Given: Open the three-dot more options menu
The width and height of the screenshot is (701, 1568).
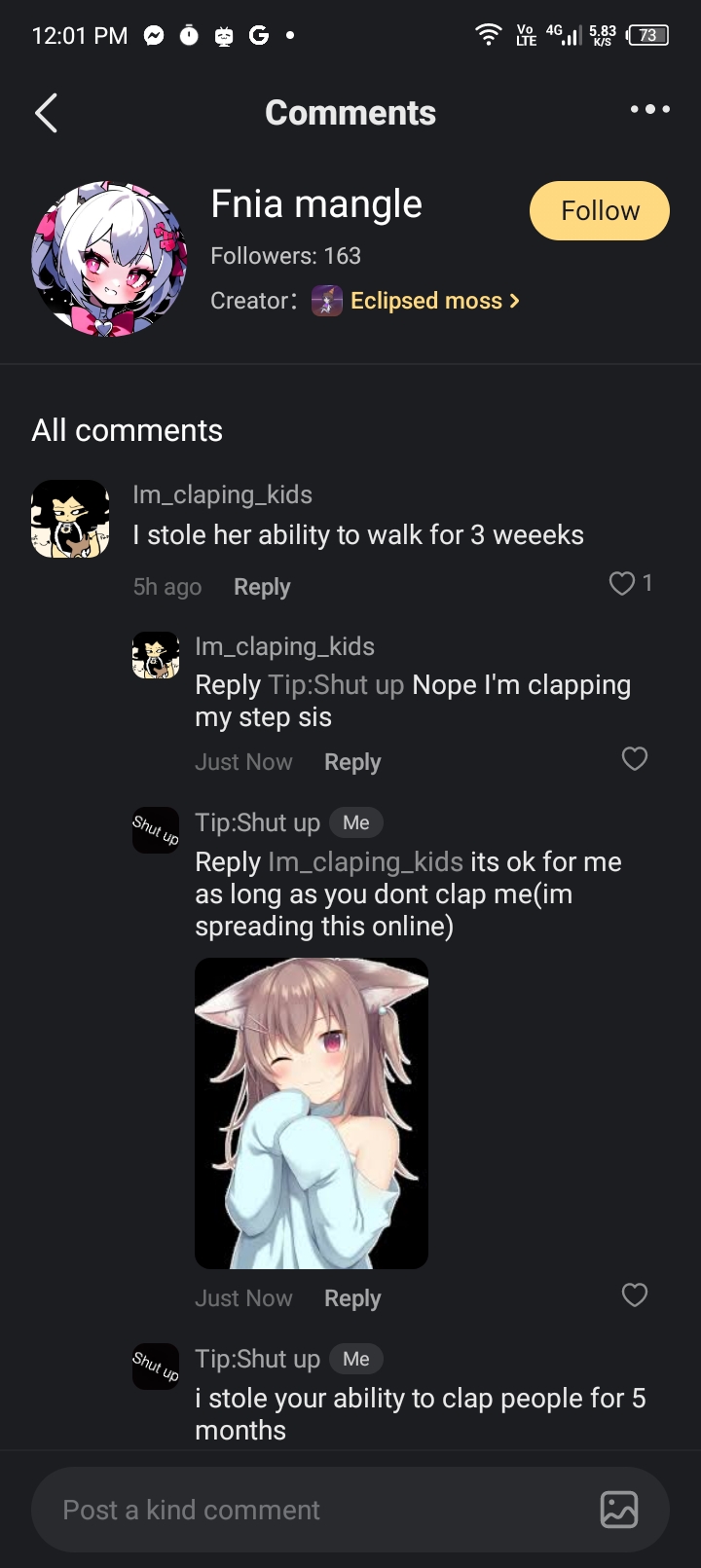Looking at the screenshot, I should tap(649, 109).
